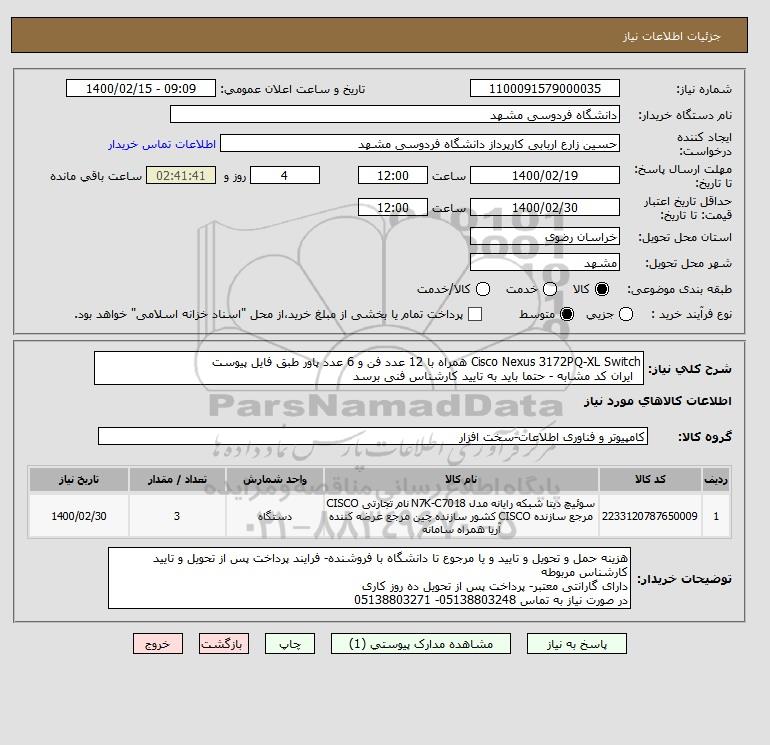
Task: Click the N7K-C7018 product name cell
Action: coord(461,516)
